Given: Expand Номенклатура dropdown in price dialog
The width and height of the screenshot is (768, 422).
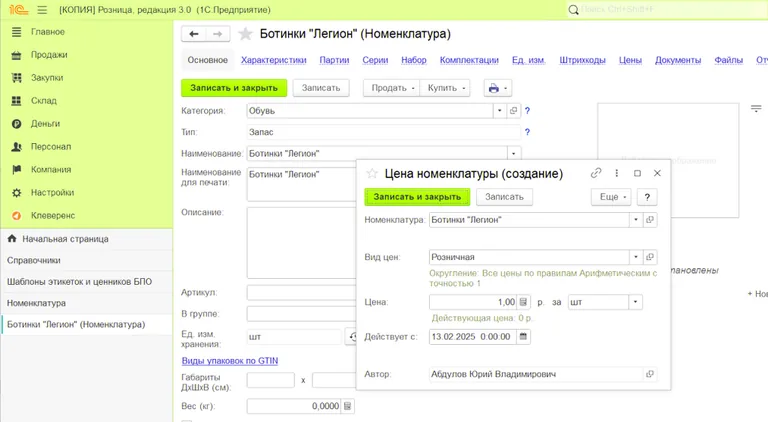Looking at the screenshot, I should pos(636,220).
